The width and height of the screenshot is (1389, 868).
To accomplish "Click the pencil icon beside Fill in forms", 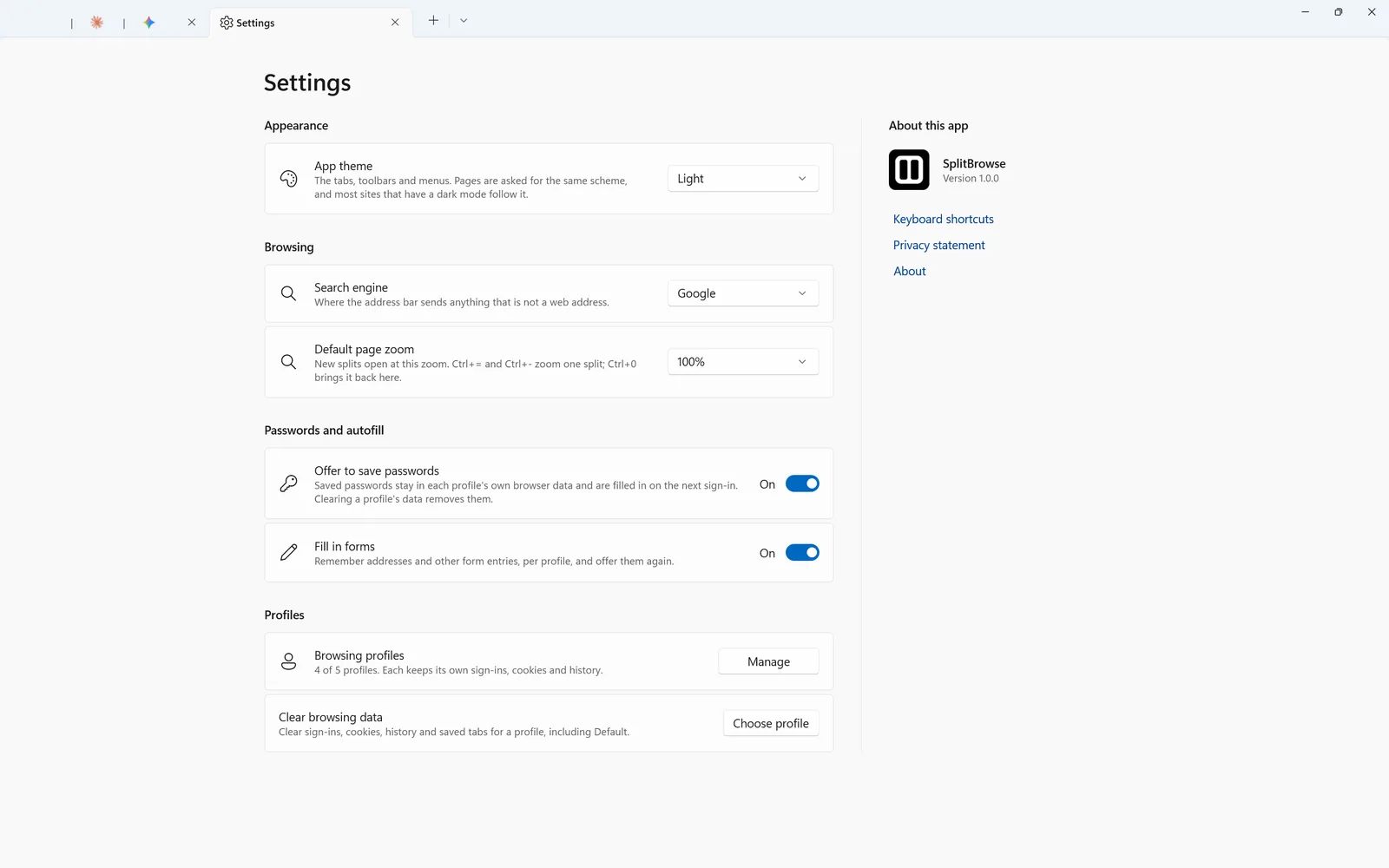I will click(x=289, y=552).
